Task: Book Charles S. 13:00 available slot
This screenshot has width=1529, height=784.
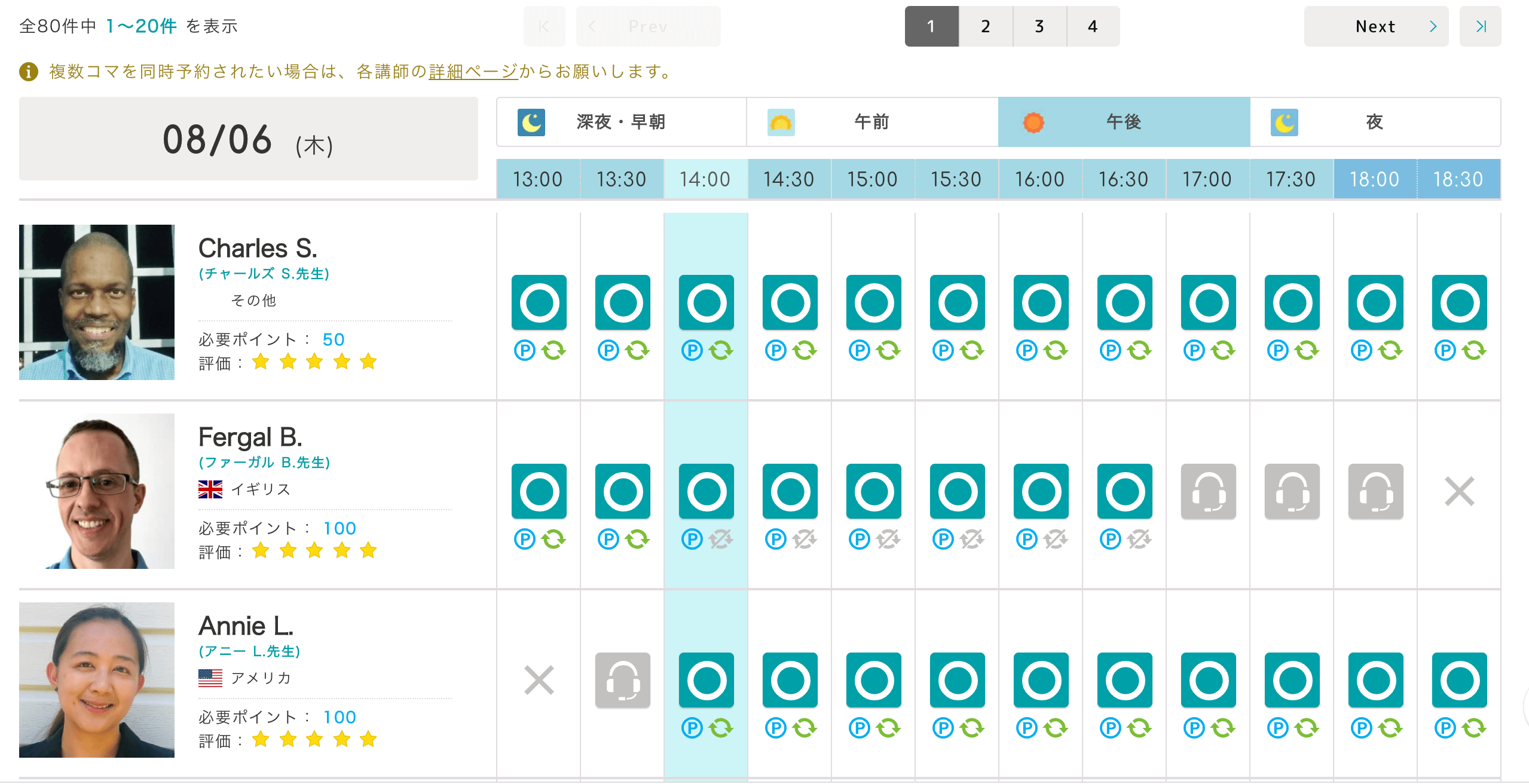Action: tap(539, 302)
